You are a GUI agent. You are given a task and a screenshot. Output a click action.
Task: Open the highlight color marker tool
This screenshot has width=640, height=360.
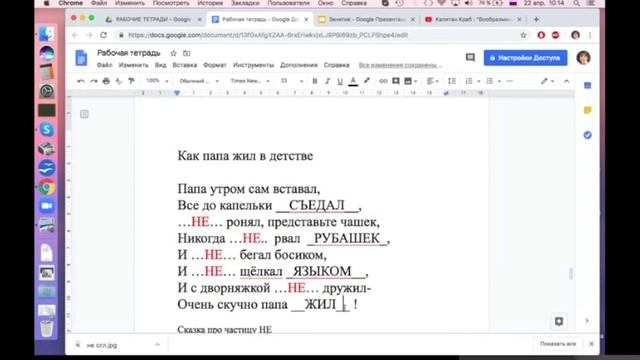[x=367, y=81]
